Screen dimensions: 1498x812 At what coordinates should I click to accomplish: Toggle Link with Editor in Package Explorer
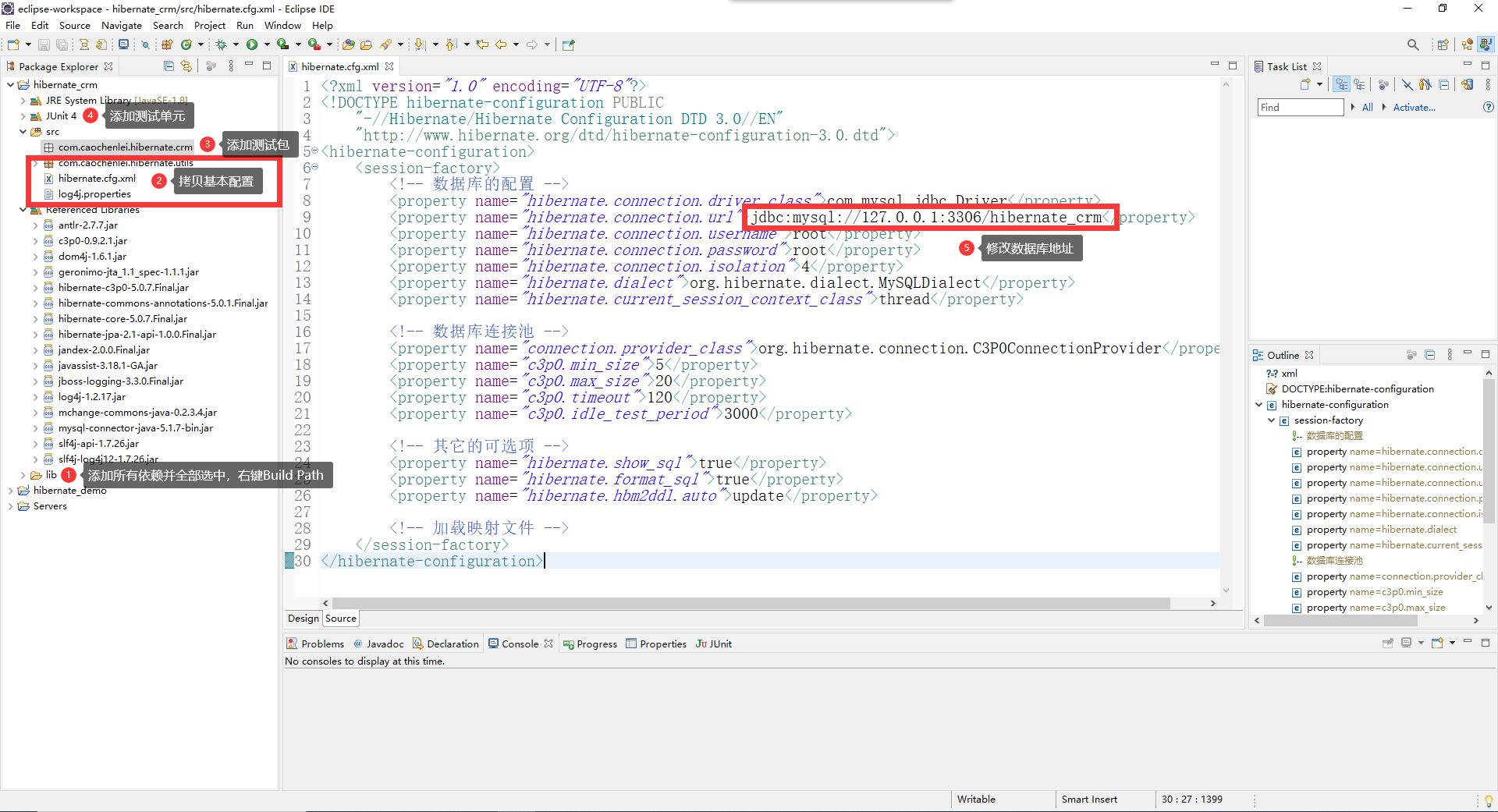186,66
